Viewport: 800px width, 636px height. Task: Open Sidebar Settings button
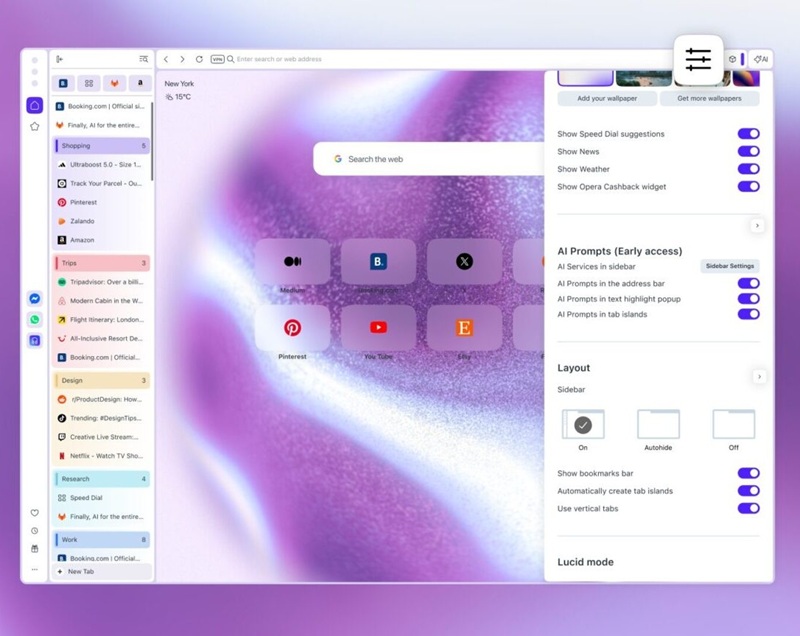click(730, 266)
